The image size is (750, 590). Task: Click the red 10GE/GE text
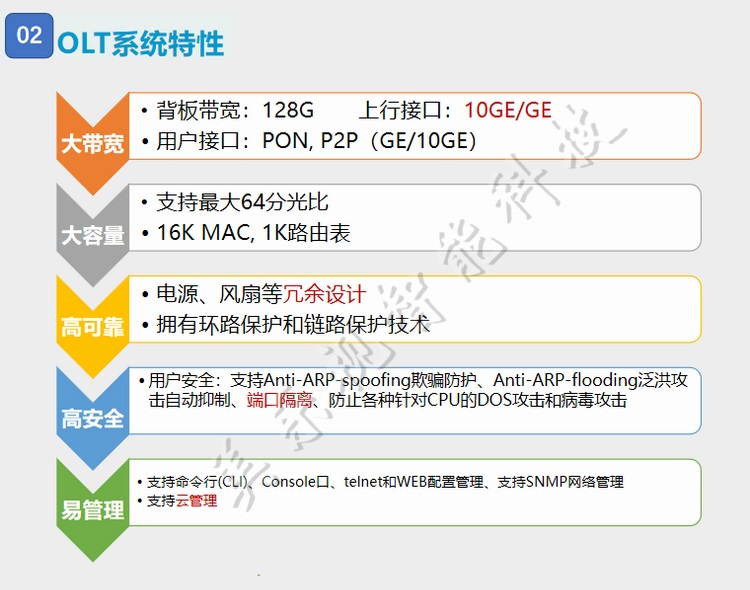click(x=507, y=110)
